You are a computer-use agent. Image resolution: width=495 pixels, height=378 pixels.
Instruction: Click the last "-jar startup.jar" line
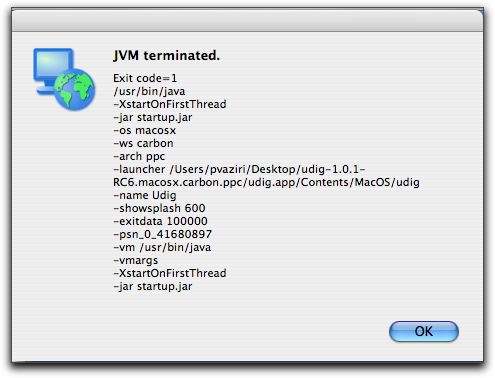point(153,286)
